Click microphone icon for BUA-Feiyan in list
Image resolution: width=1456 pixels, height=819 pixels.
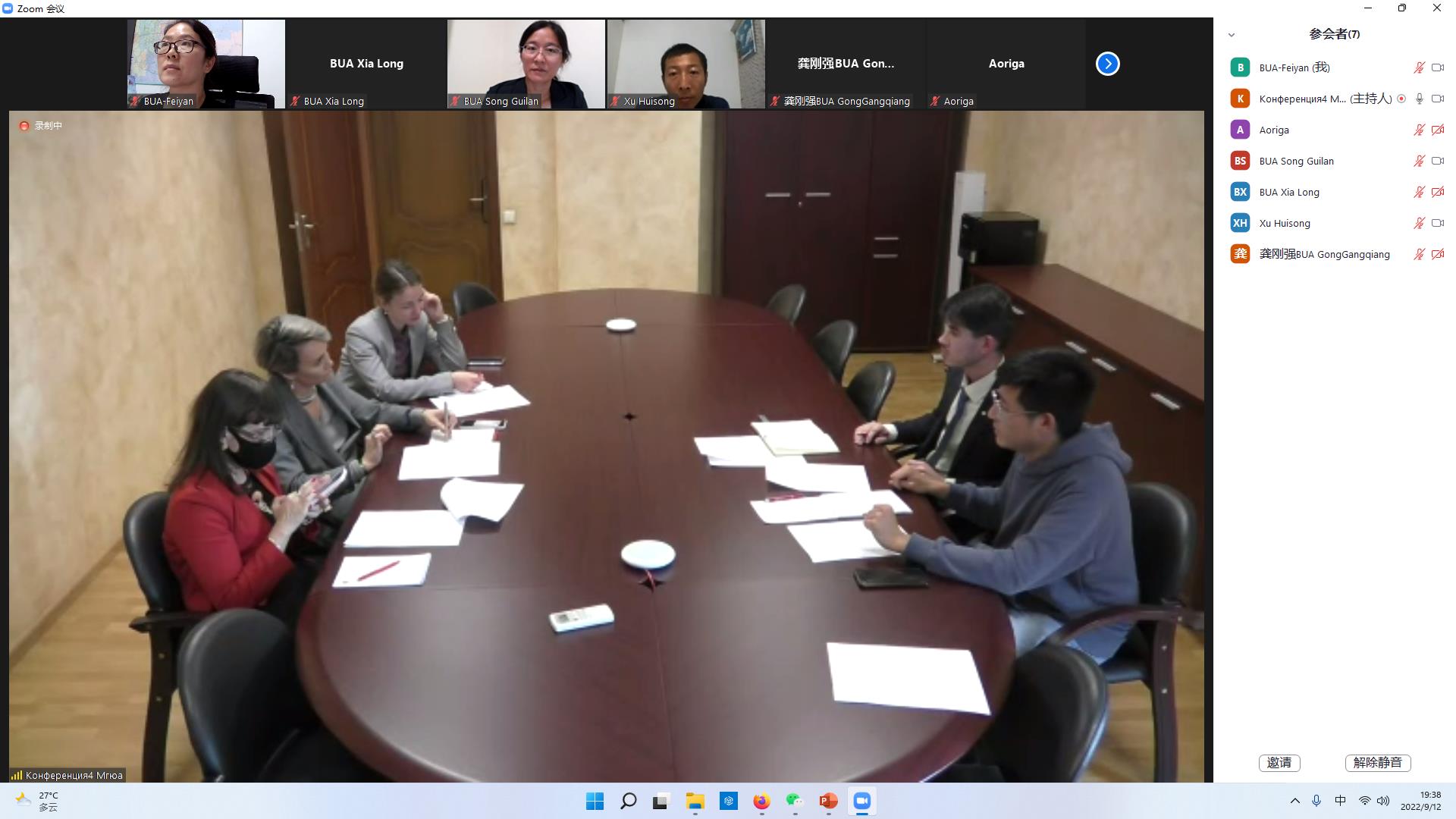tap(1419, 67)
